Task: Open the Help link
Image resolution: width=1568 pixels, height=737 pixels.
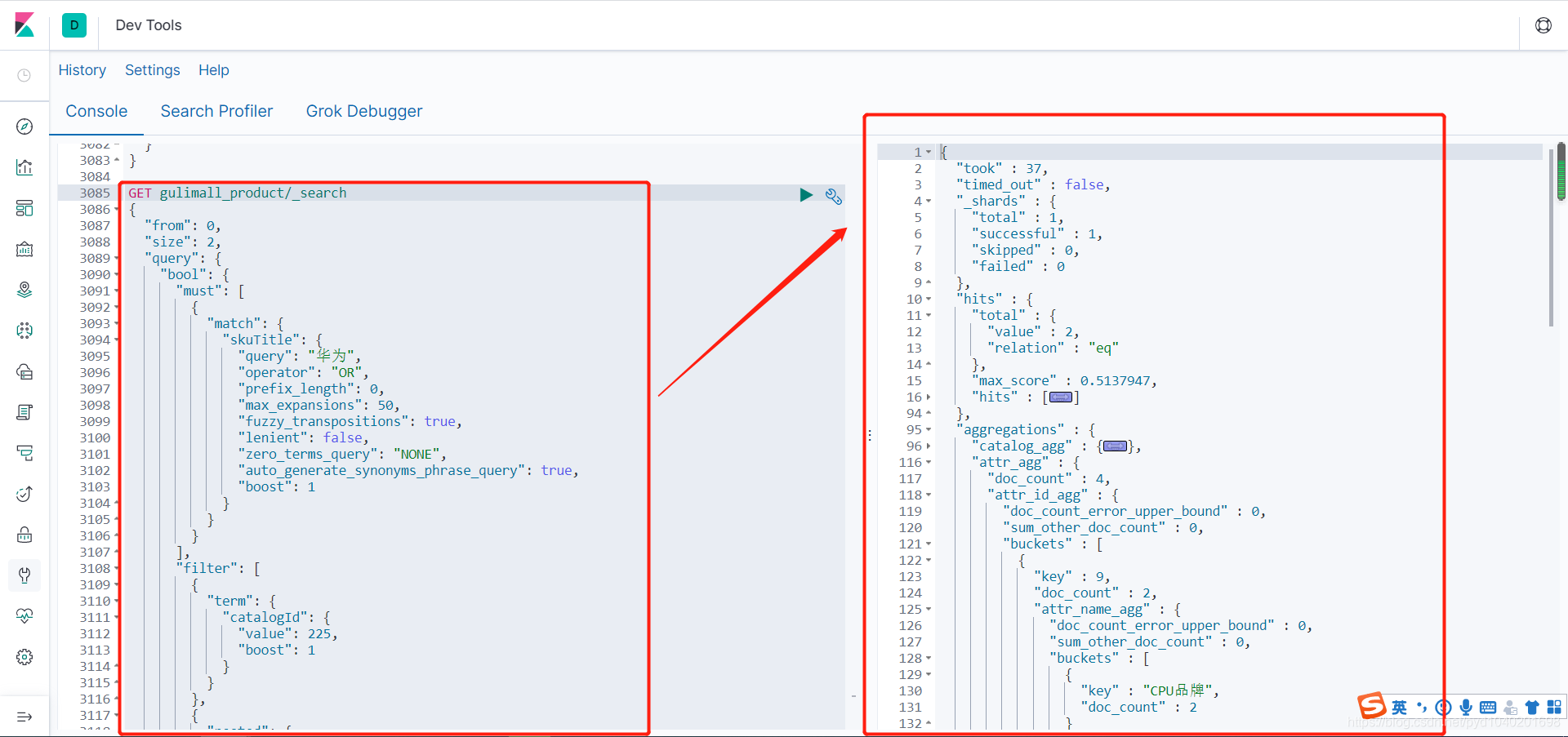Action: pyautogui.click(x=214, y=70)
